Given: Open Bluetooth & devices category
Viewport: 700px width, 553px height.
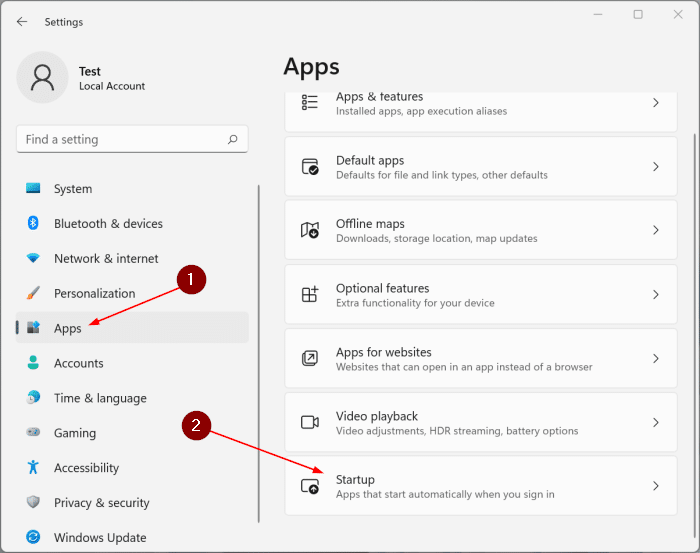Looking at the screenshot, I should click(x=132, y=223).
